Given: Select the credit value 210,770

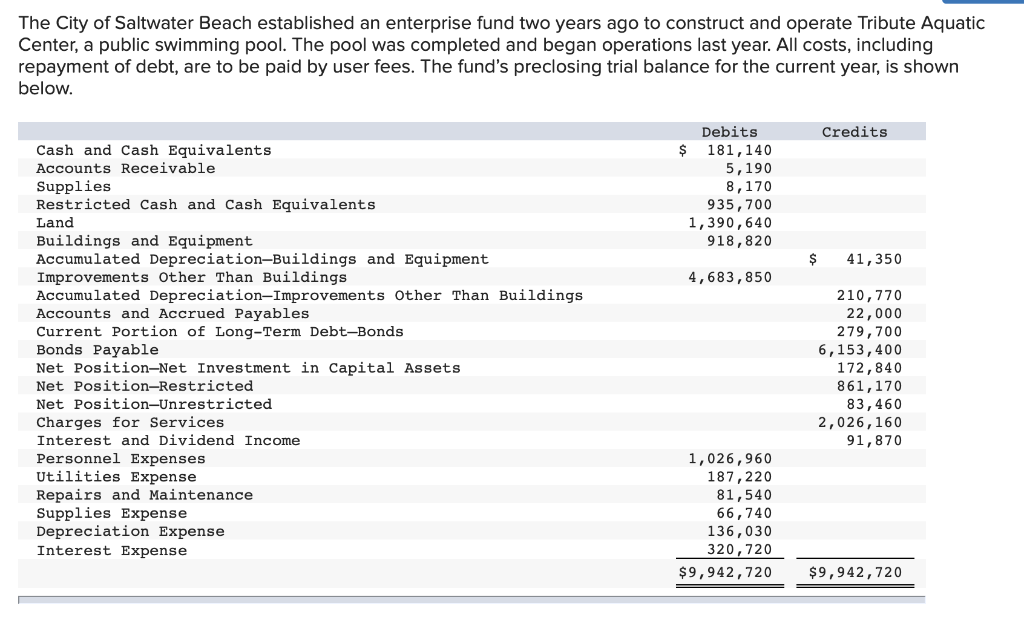Looking at the screenshot, I should (869, 295).
